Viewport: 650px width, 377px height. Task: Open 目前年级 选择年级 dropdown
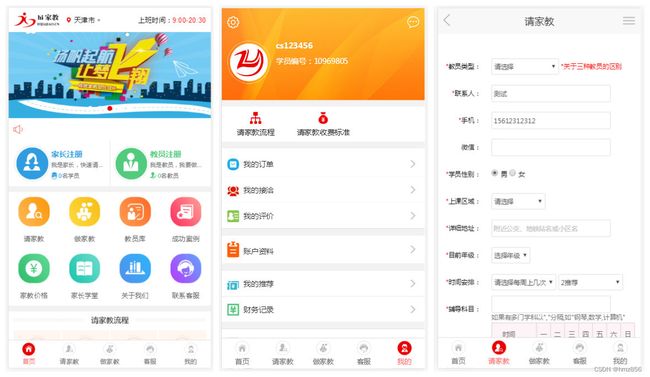[510, 255]
